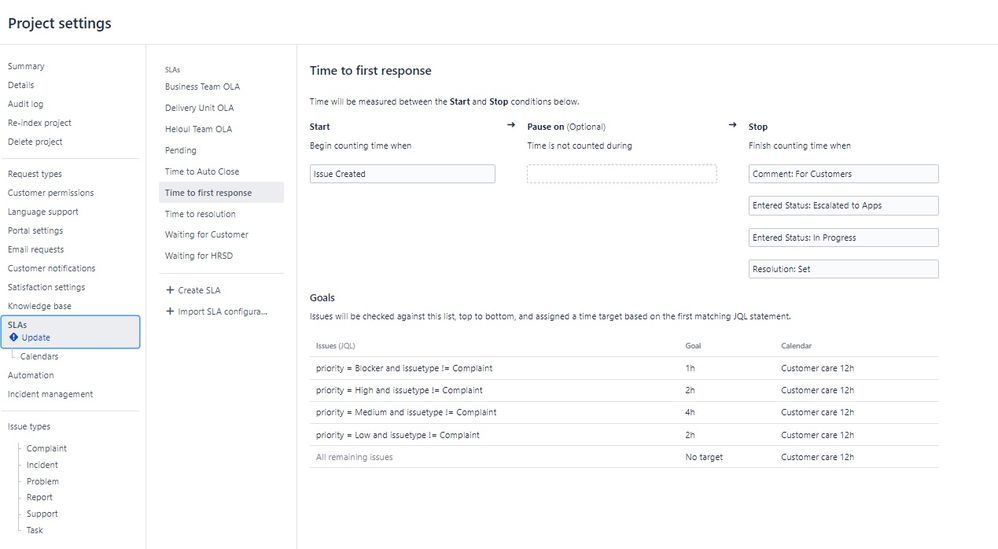Click the Issue Created start condition field
This screenshot has width=998, height=549.
point(402,174)
